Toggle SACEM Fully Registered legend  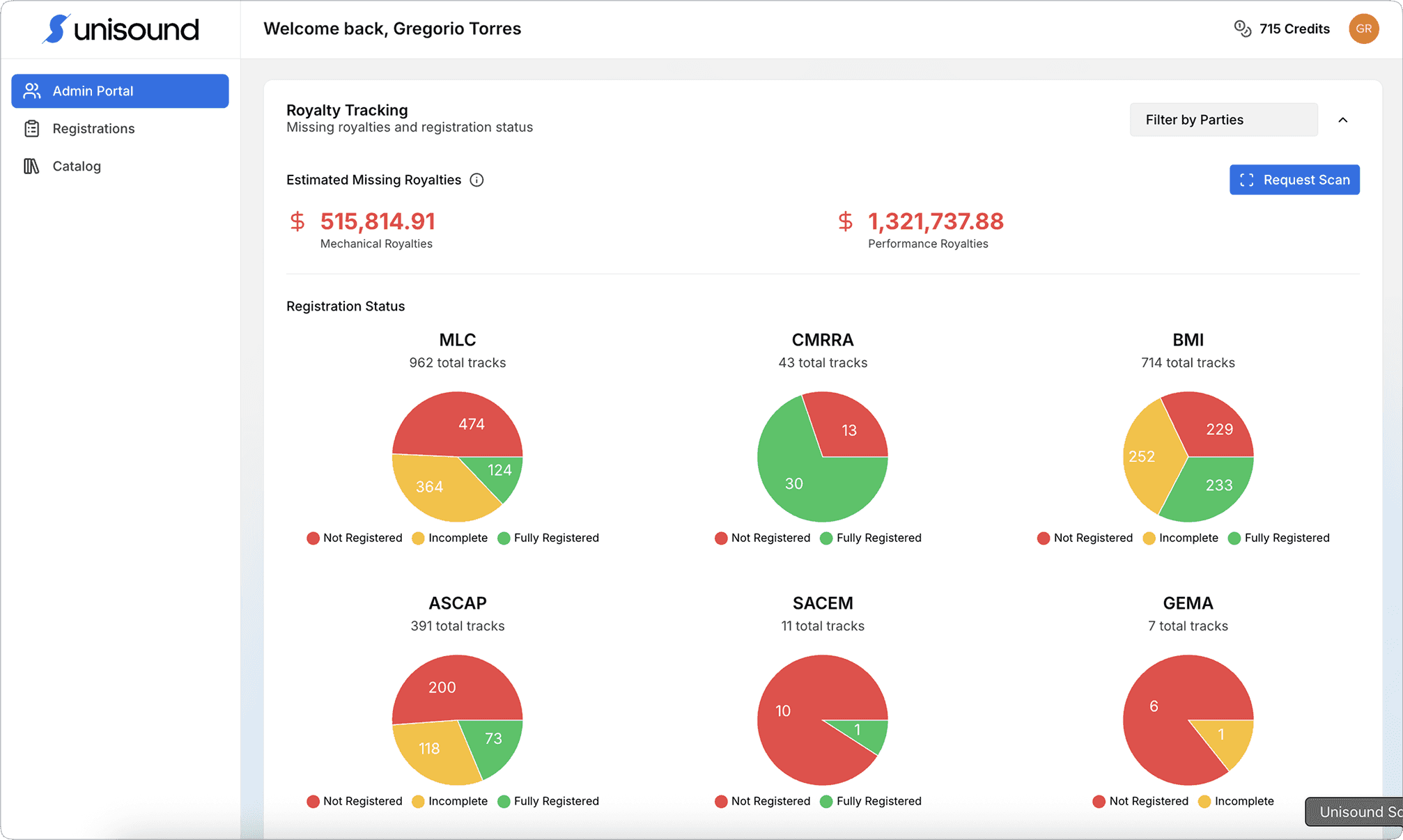click(x=871, y=802)
